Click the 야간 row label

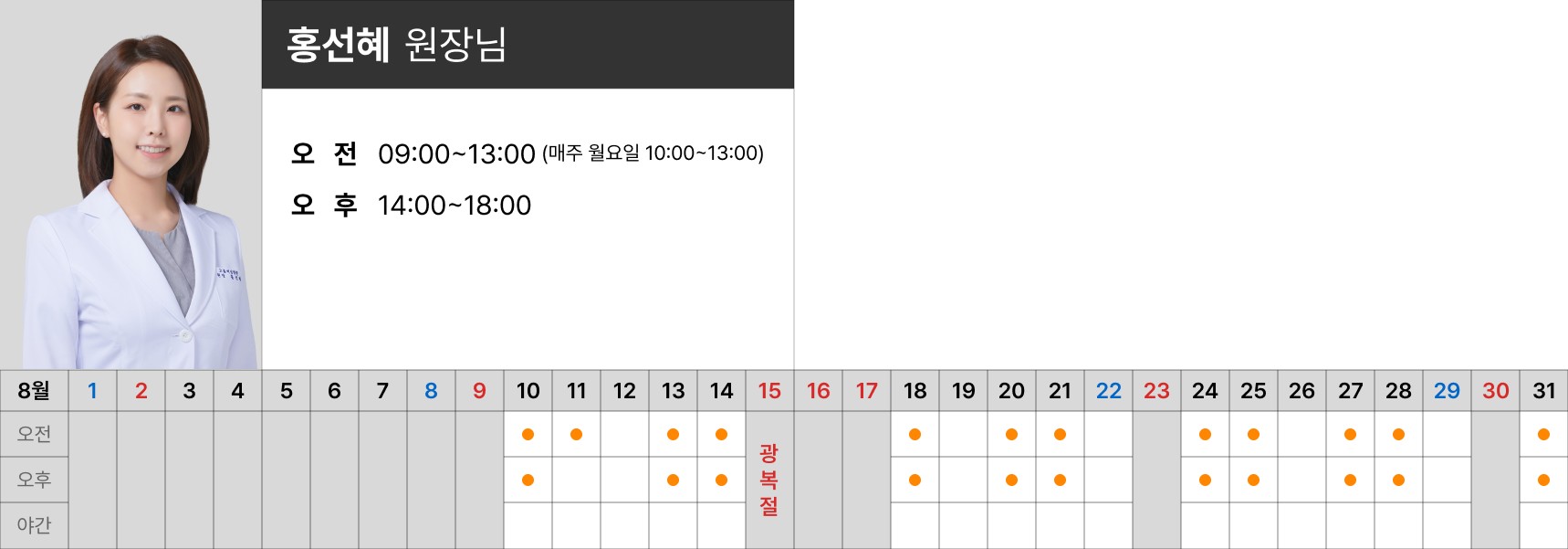tap(34, 525)
